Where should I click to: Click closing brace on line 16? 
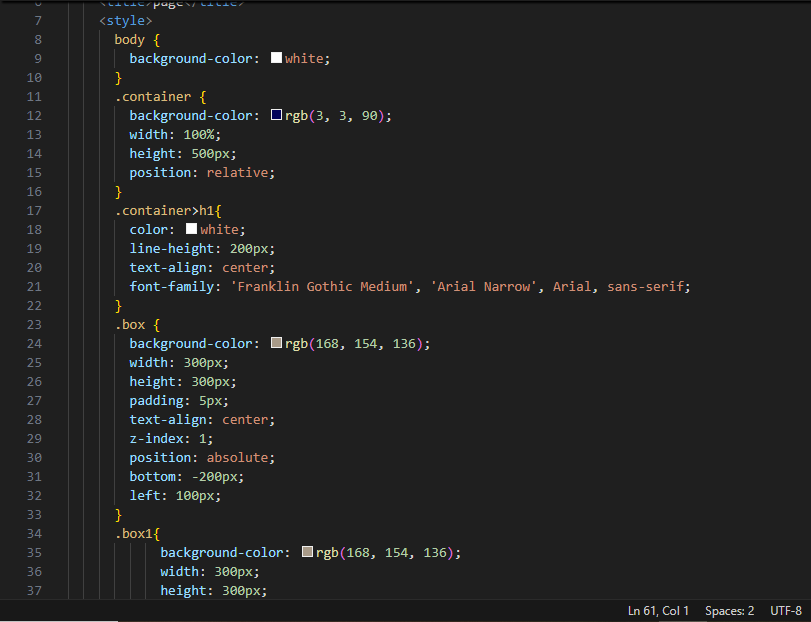click(118, 192)
